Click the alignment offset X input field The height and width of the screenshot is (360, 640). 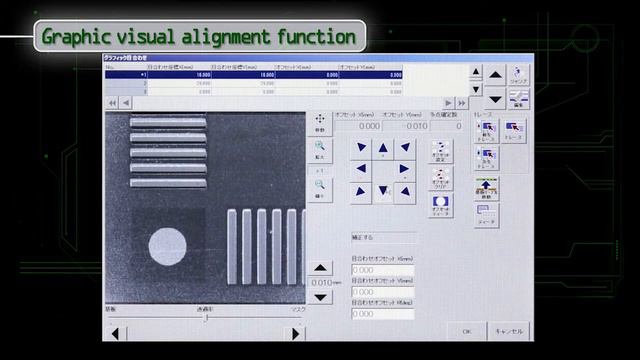pyautogui.click(x=383, y=270)
